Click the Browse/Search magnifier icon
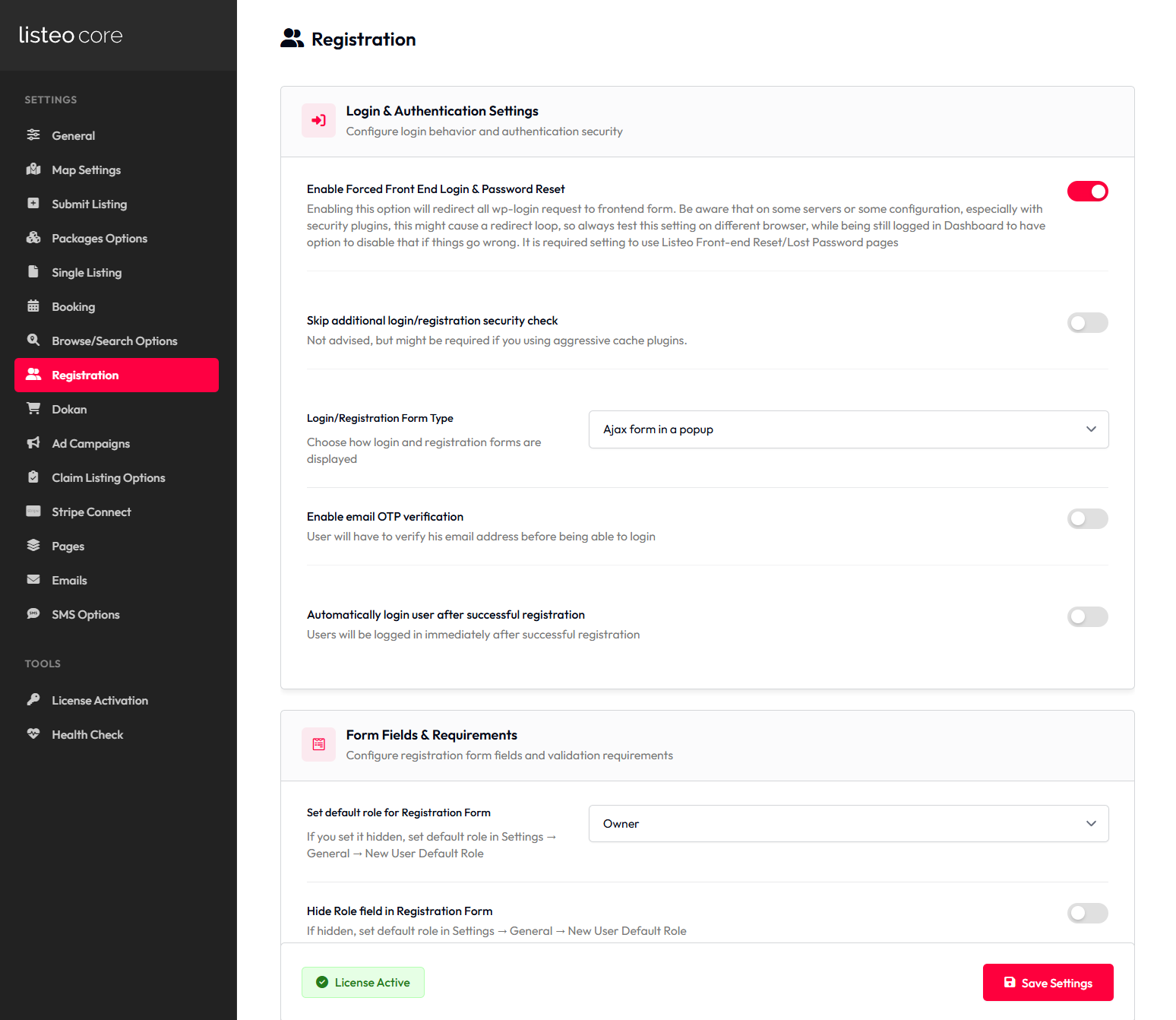 tap(33, 340)
